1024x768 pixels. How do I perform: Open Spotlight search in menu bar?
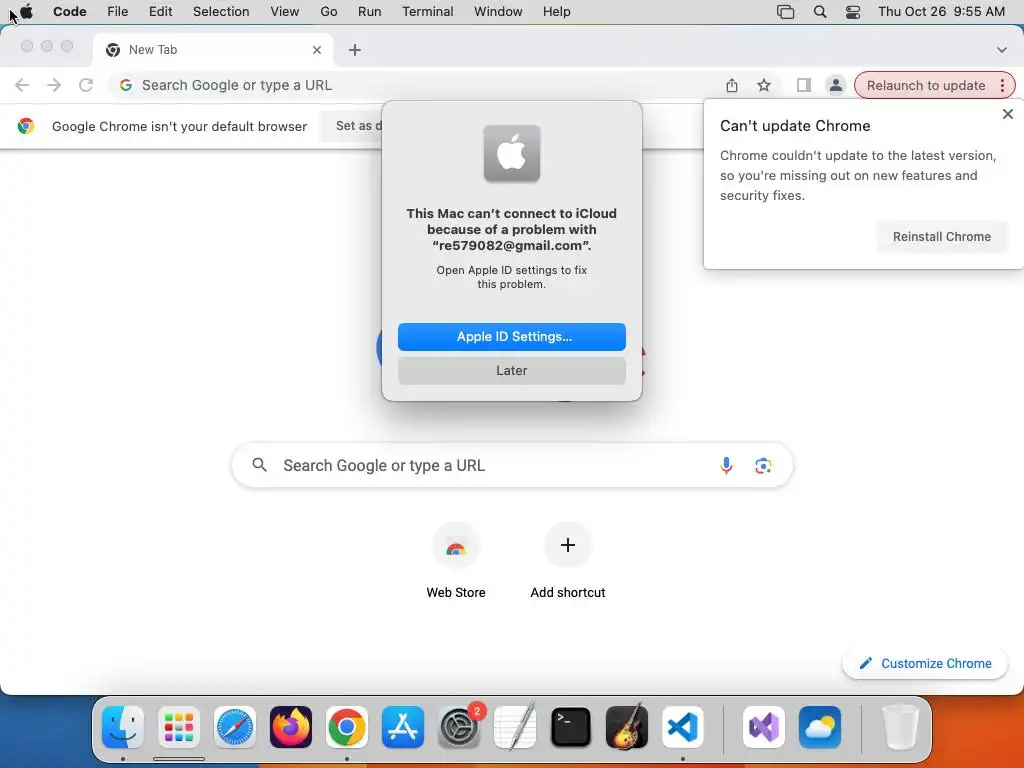(x=820, y=12)
